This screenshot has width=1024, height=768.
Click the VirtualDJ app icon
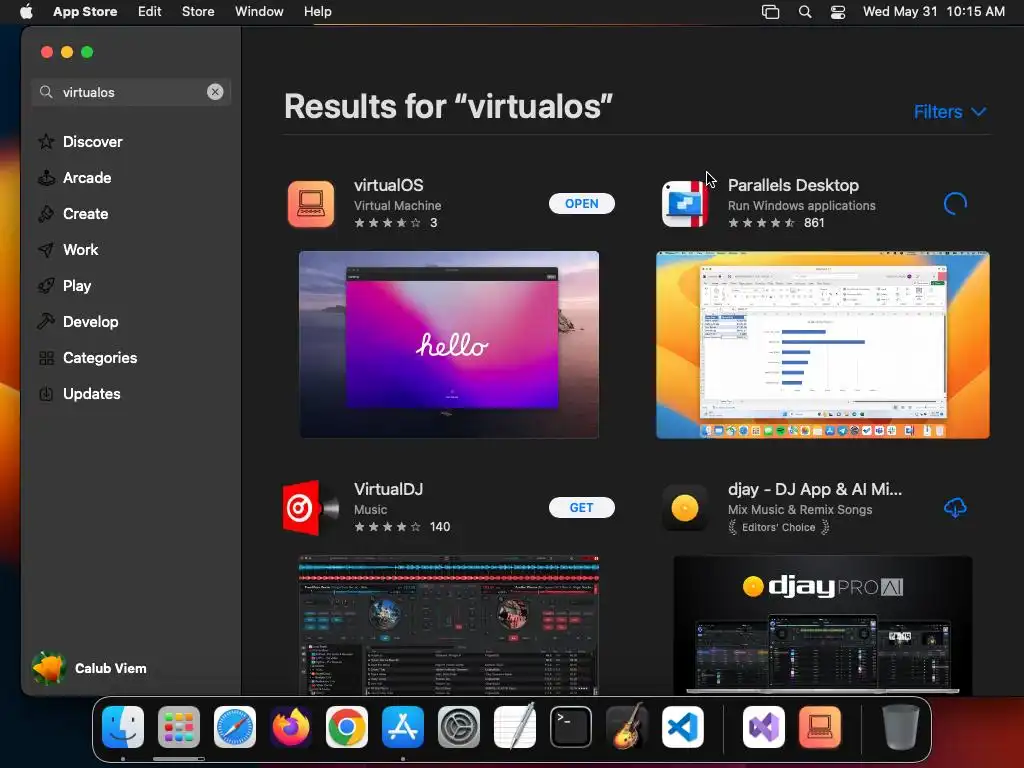(x=311, y=508)
